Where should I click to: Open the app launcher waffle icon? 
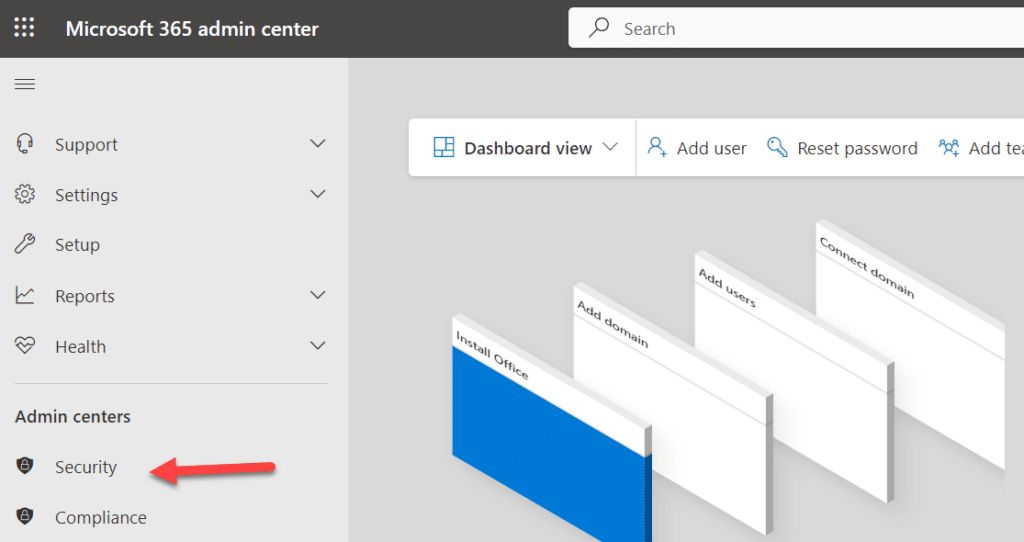click(x=24, y=27)
